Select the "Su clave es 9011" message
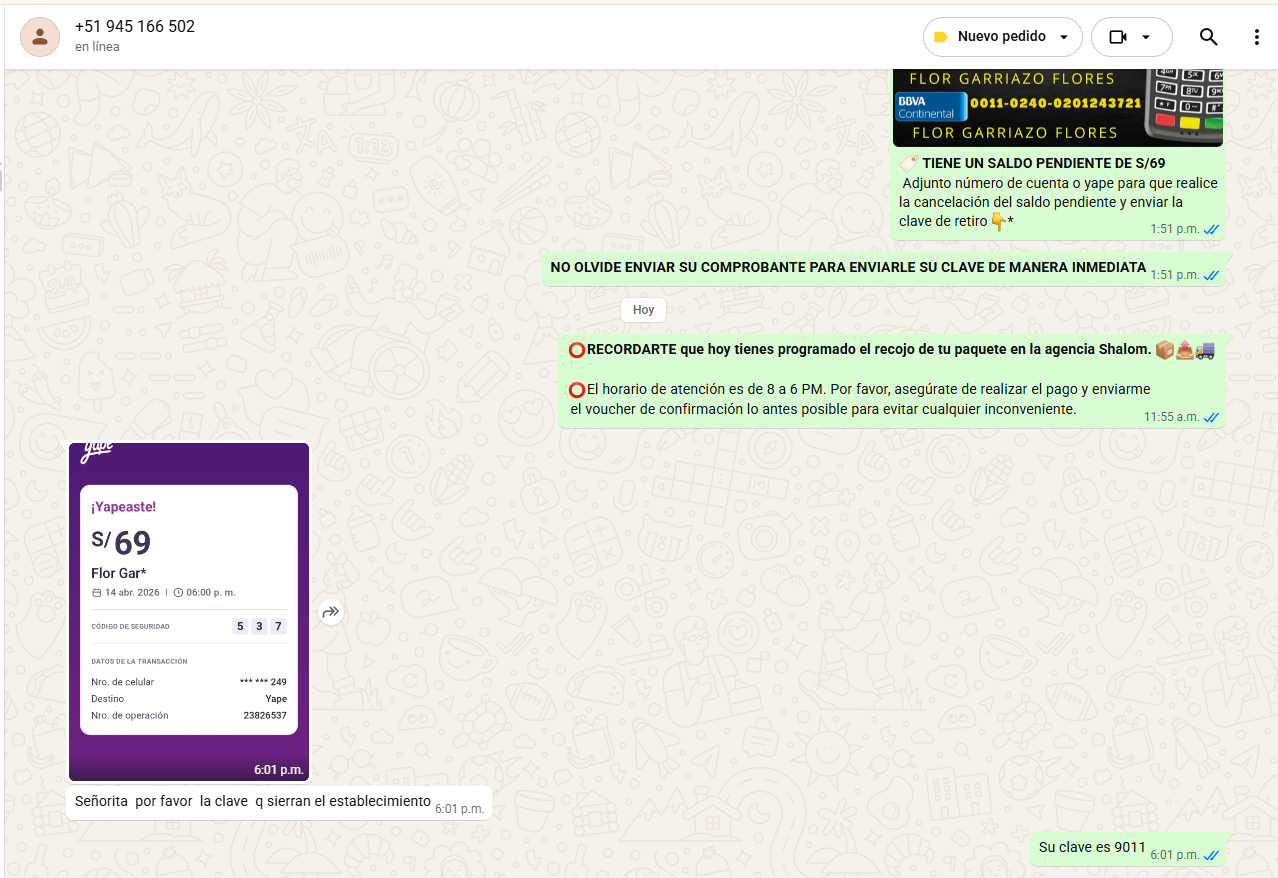The width and height of the screenshot is (1278, 878). [1091, 848]
